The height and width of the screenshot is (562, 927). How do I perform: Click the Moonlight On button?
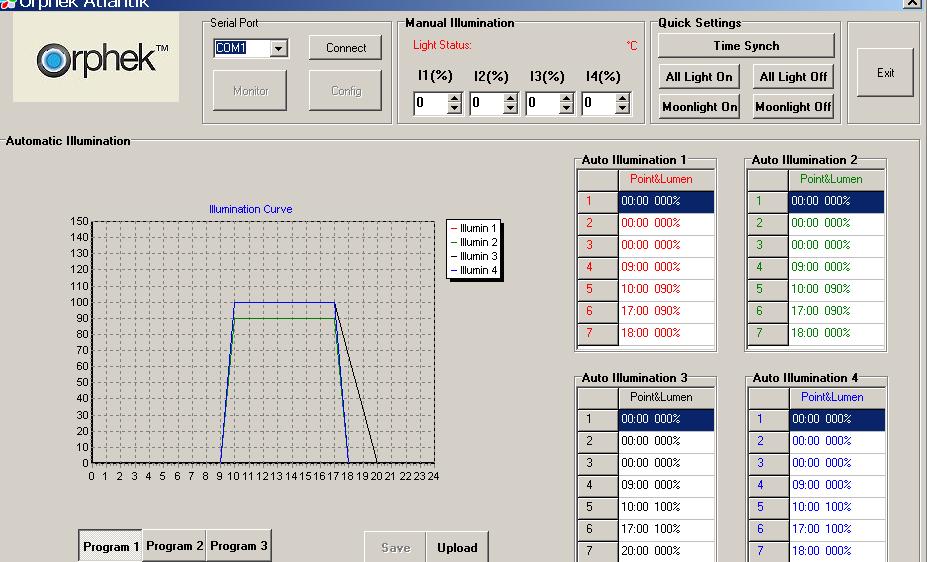point(699,107)
